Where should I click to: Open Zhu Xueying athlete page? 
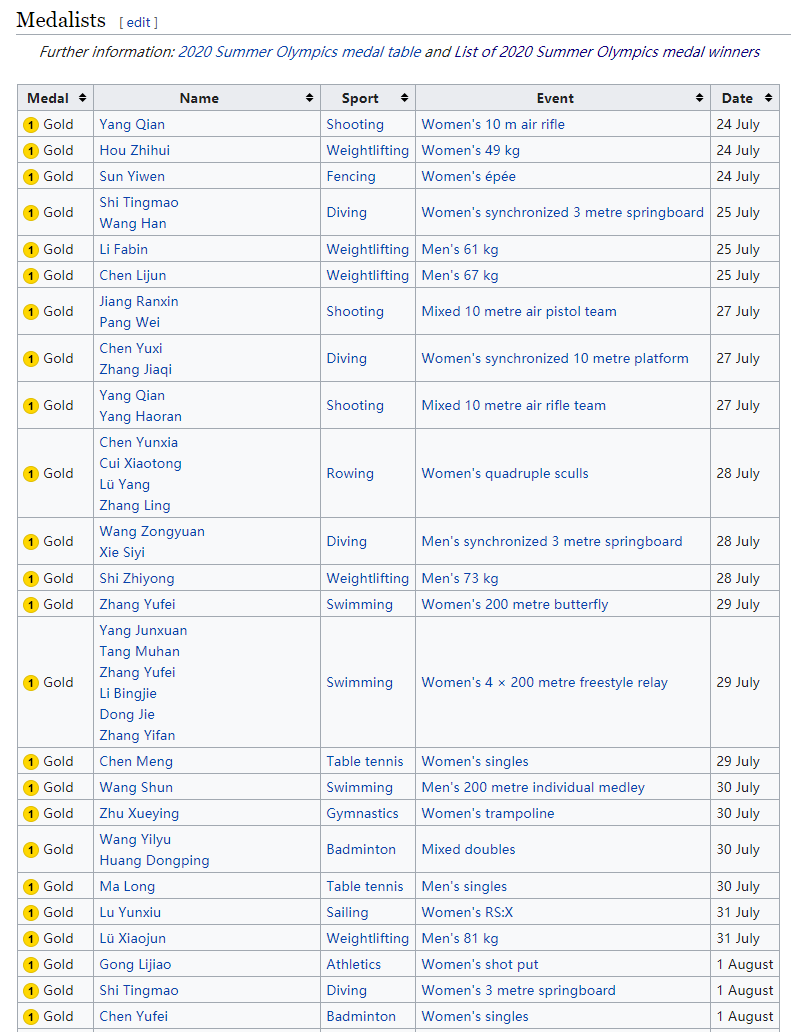(x=139, y=813)
